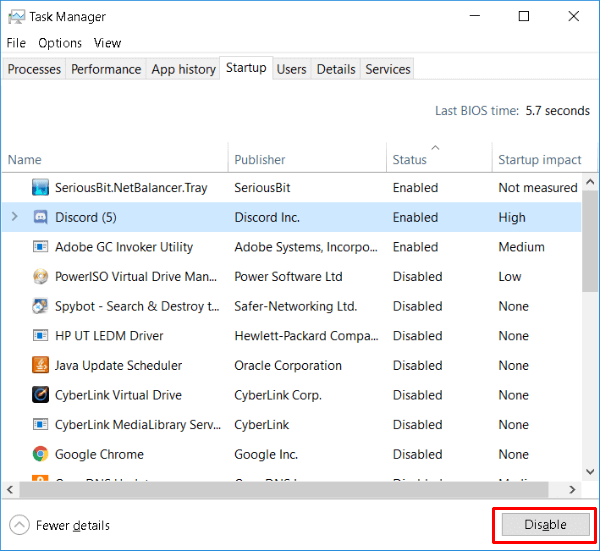The height and width of the screenshot is (551, 600).
Task: Click the Task Manager title bar icon
Action: (16, 16)
